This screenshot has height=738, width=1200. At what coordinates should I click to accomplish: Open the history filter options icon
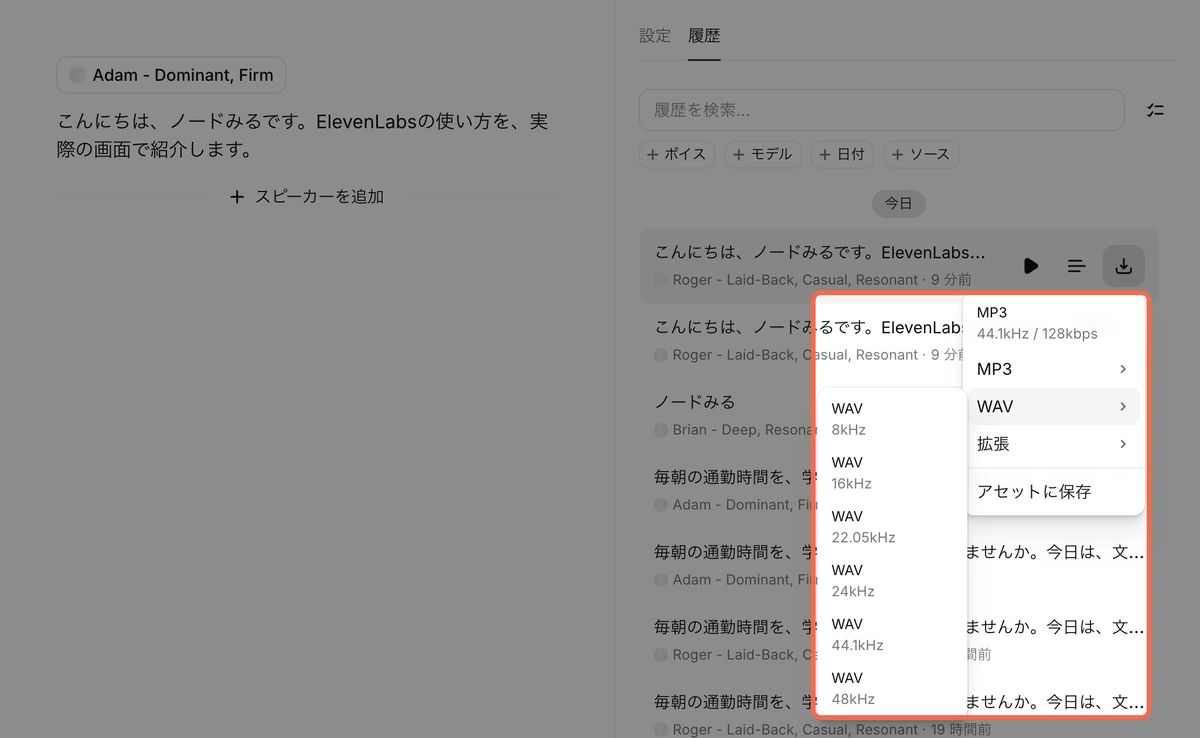pos(1155,110)
